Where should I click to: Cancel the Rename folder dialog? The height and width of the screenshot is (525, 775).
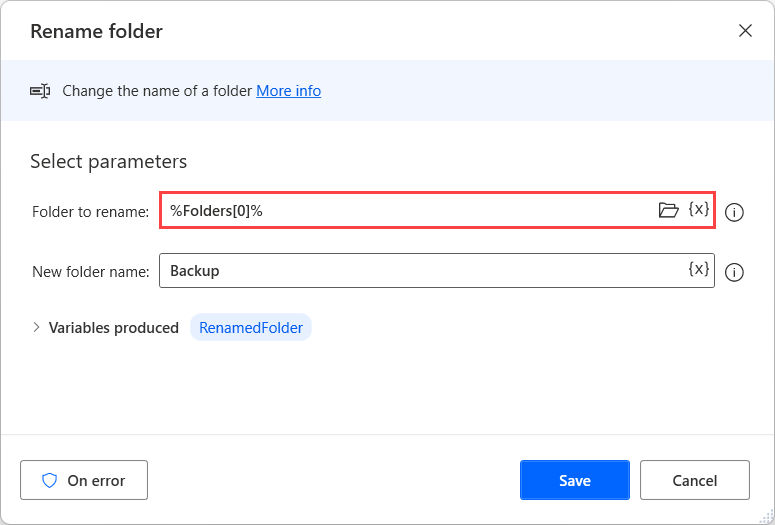(x=694, y=480)
